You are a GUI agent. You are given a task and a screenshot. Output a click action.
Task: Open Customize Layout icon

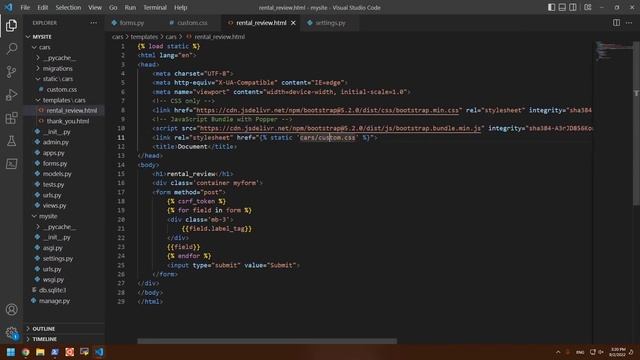click(x=588, y=7)
